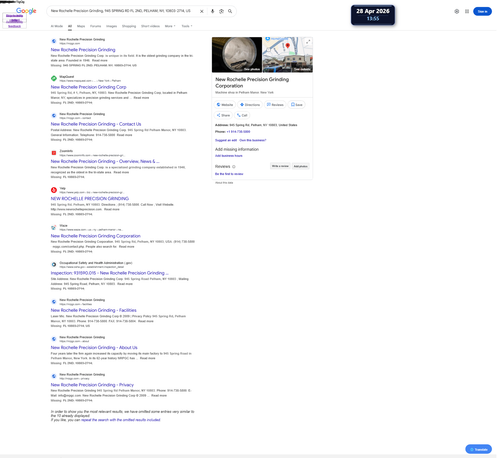Click the red location pin on the map
The width and height of the screenshot is (500, 458).
pos(288,46)
